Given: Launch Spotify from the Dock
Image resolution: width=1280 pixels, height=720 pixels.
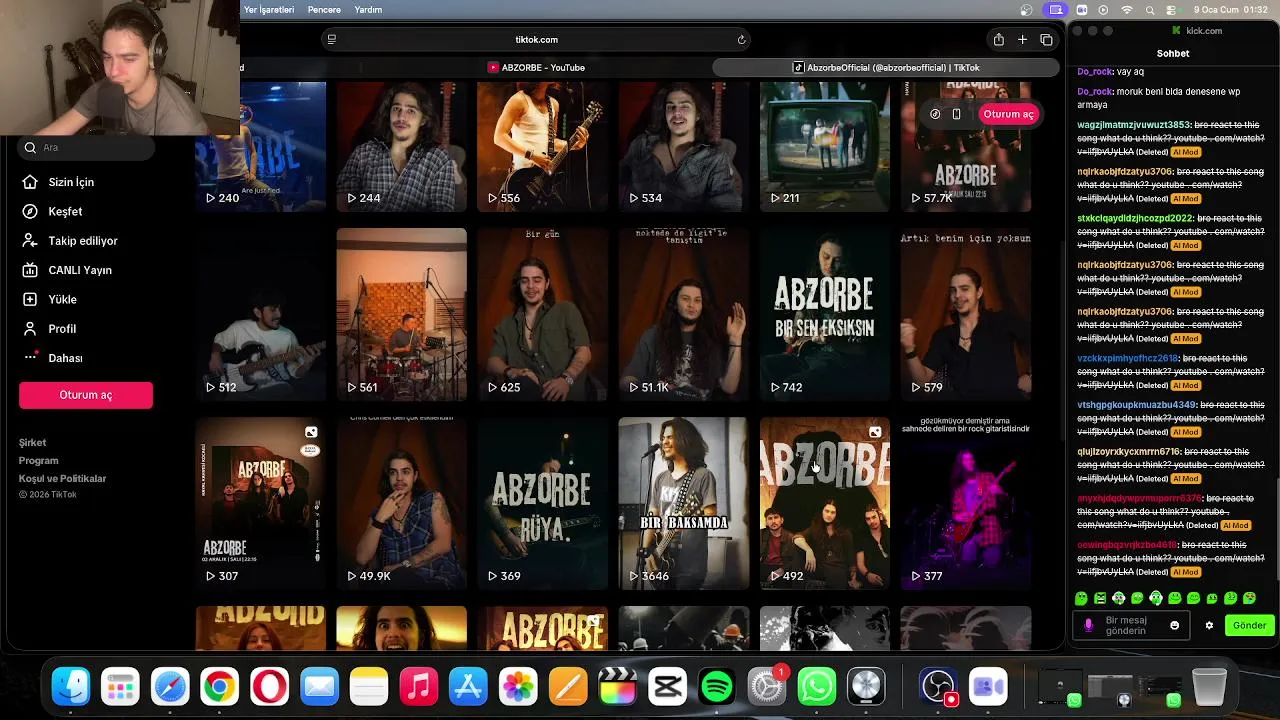Looking at the screenshot, I should (x=717, y=687).
